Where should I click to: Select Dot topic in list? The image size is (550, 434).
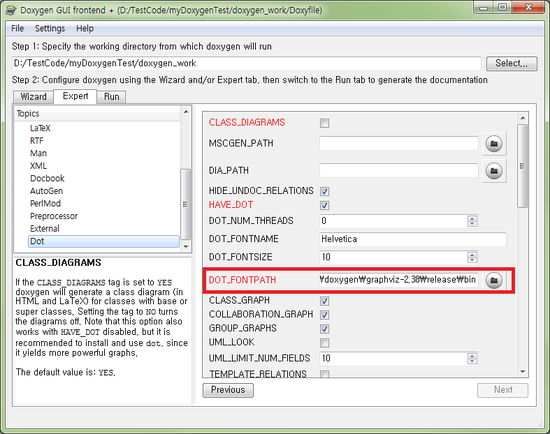103,241
